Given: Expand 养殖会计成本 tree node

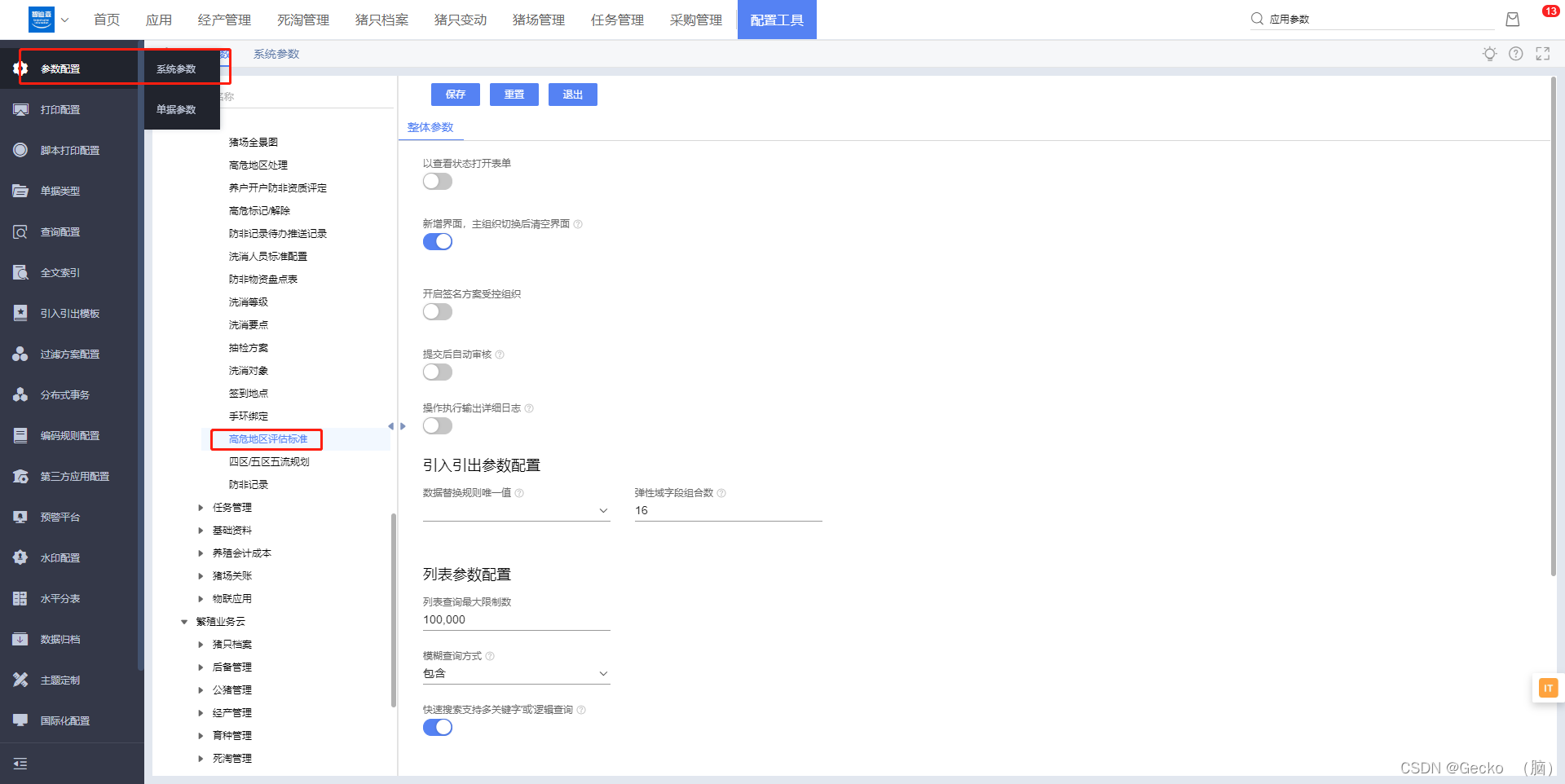Looking at the screenshot, I should coord(201,553).
